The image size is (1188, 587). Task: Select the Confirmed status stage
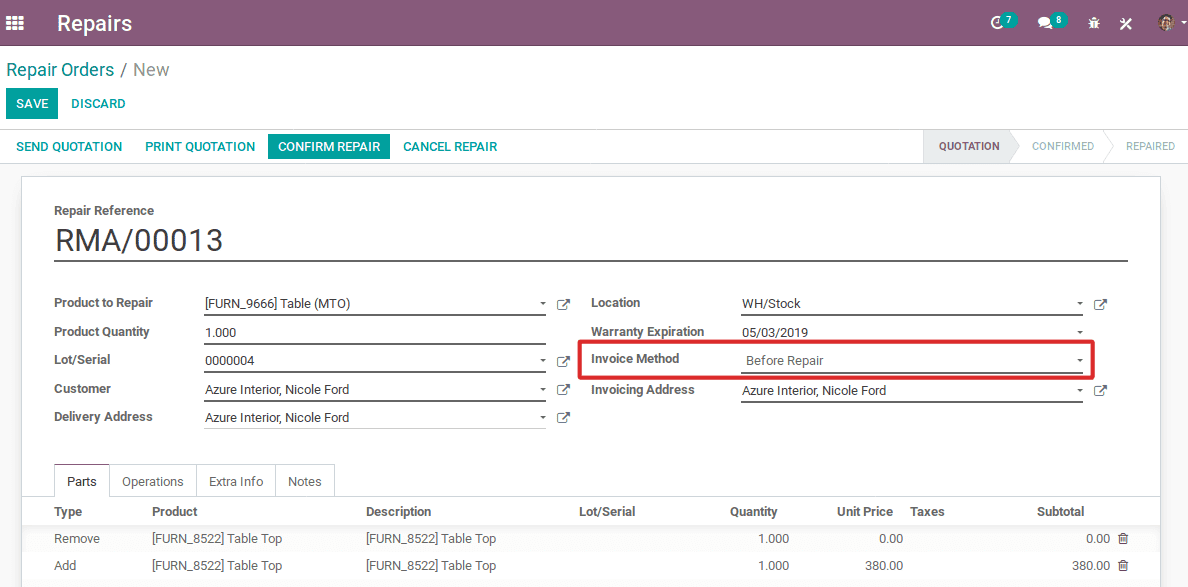(x=1063, y=146)
